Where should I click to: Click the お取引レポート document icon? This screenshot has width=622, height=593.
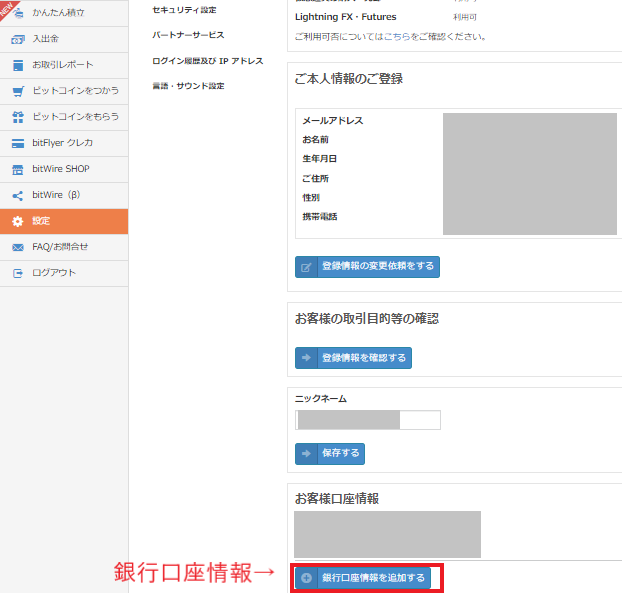point(17,65)
